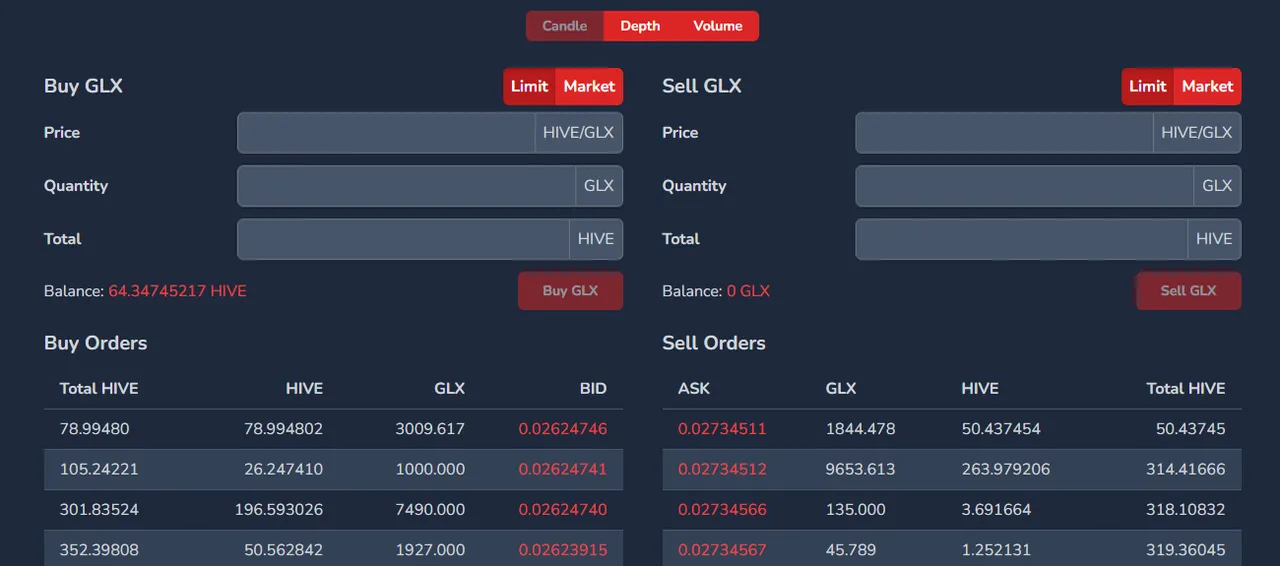Click buy order HIVE value 196.593026

click(279, 510)
